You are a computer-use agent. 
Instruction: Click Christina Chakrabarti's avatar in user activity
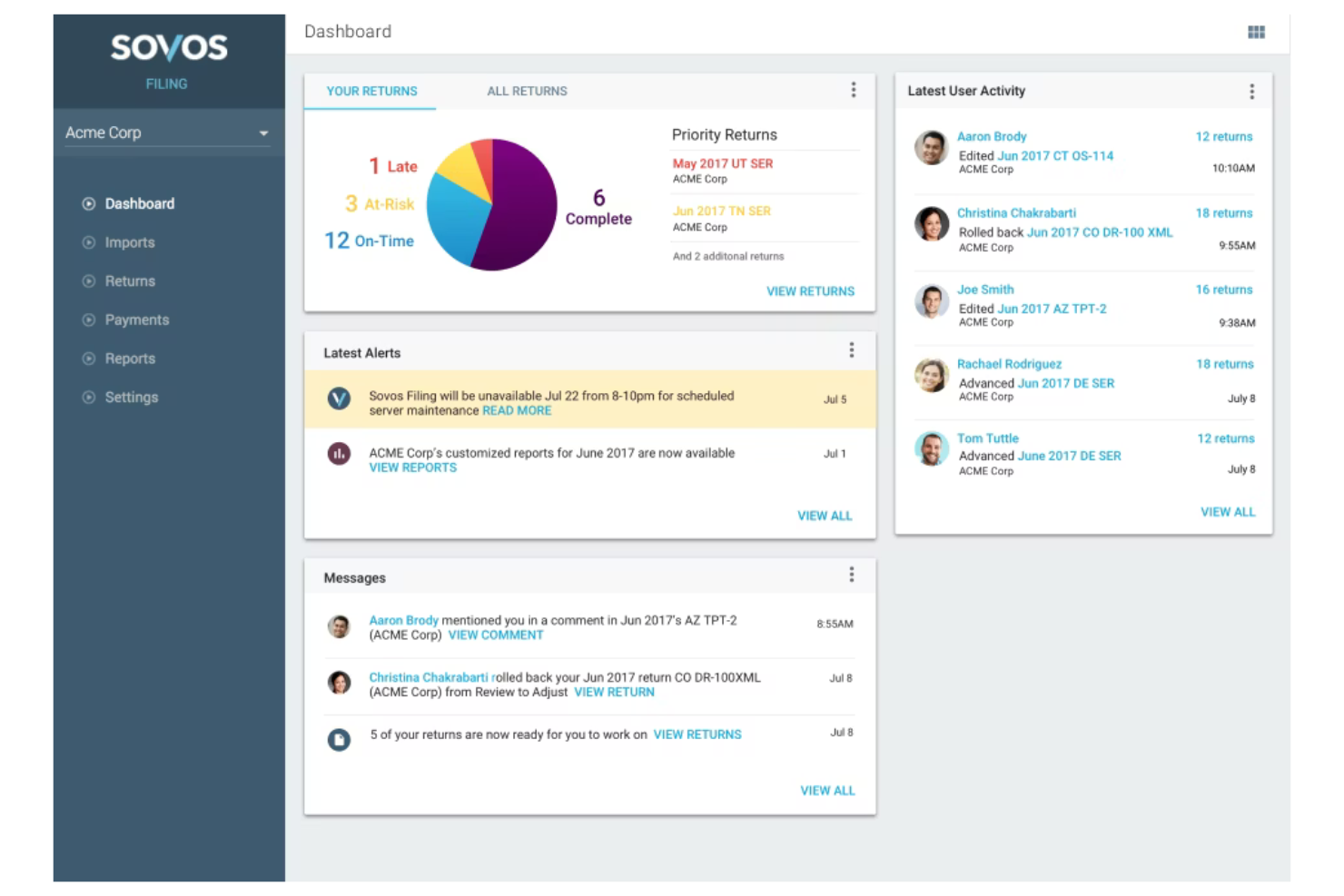(931, 223)
